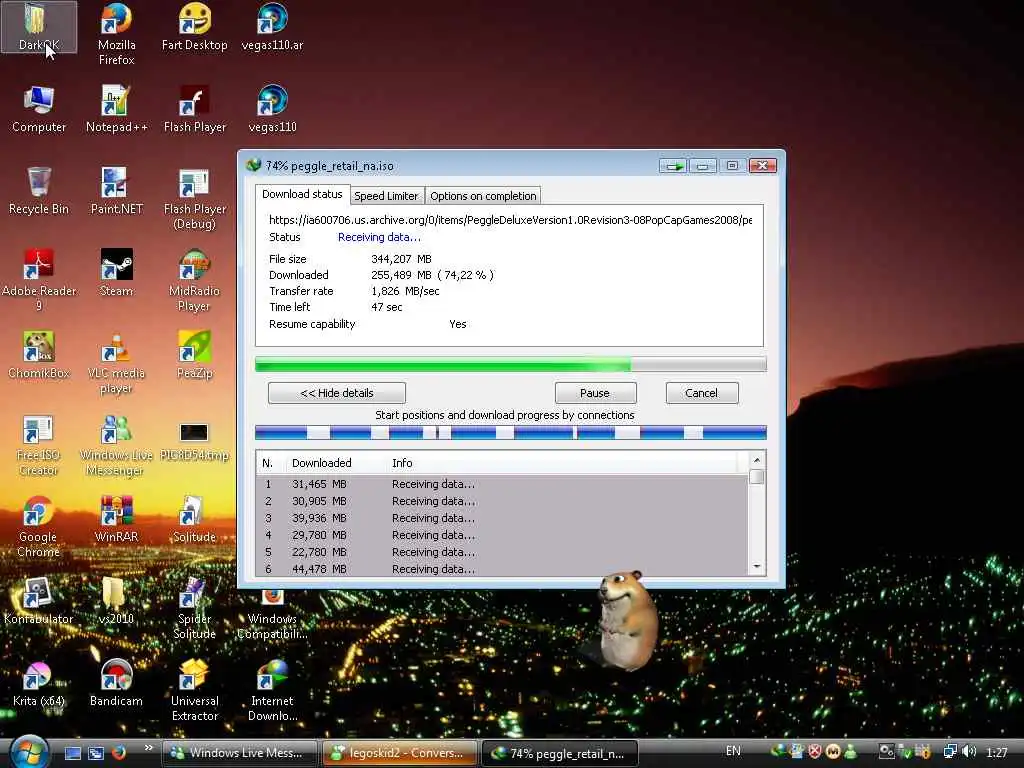
Task: Pause the peggle_retail_na.iso download
Action: (595, 393)
